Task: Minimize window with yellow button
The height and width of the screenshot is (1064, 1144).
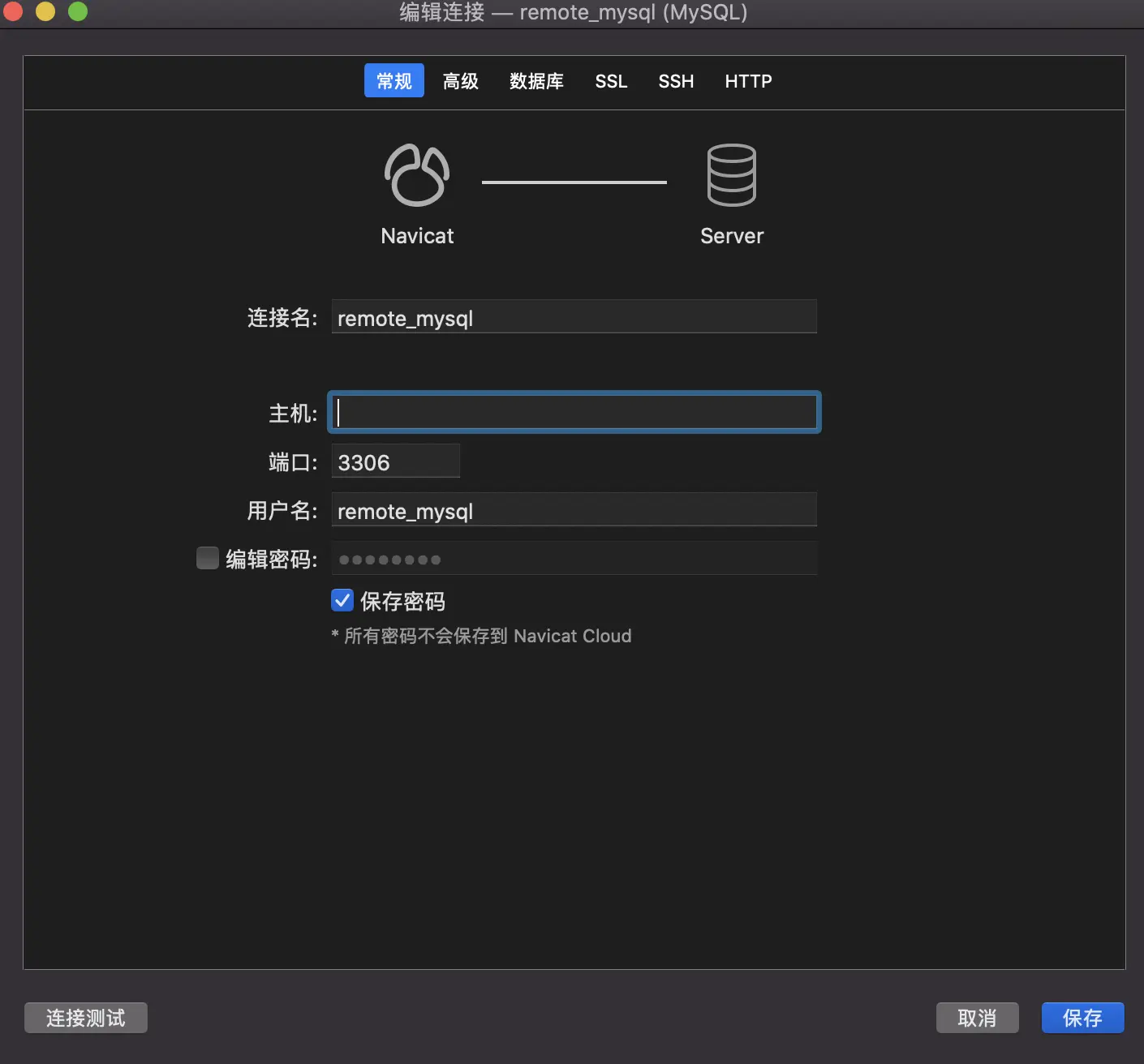Action: tap(45, 11)
